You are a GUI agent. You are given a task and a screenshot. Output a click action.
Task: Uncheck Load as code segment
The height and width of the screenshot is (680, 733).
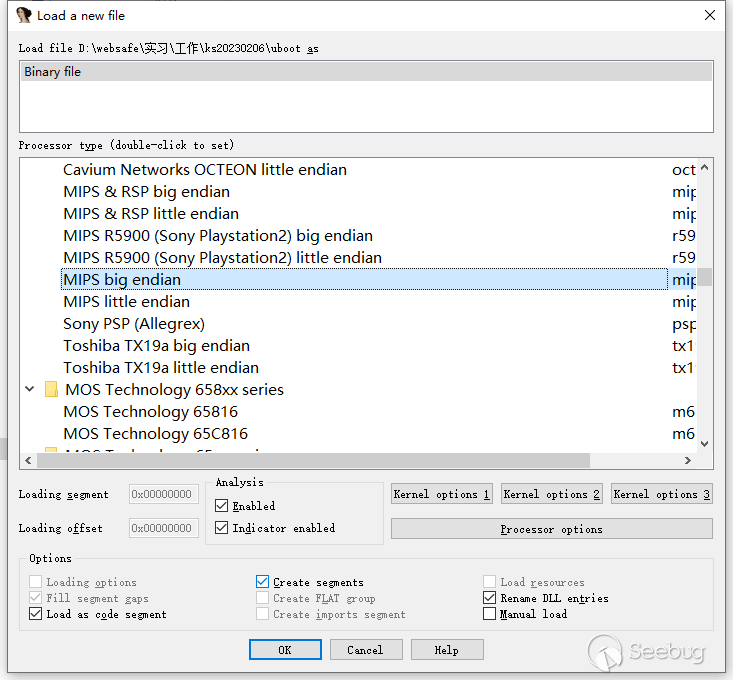point(36,614)
